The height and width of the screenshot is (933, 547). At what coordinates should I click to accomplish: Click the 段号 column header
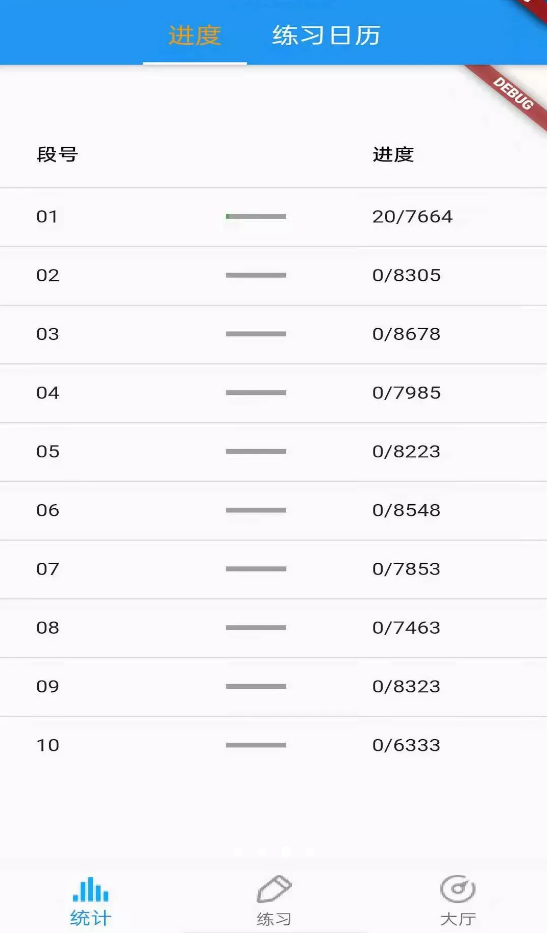(57, 155)
